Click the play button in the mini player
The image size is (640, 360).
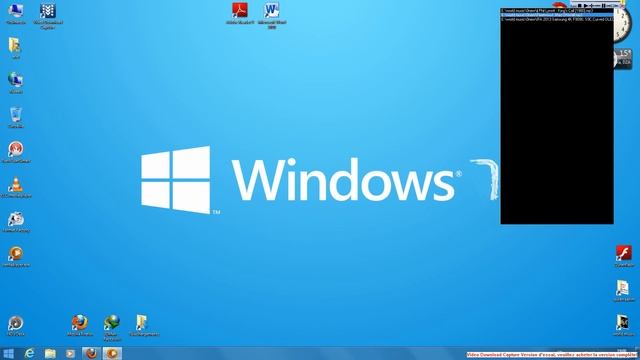tap(586, 5)
